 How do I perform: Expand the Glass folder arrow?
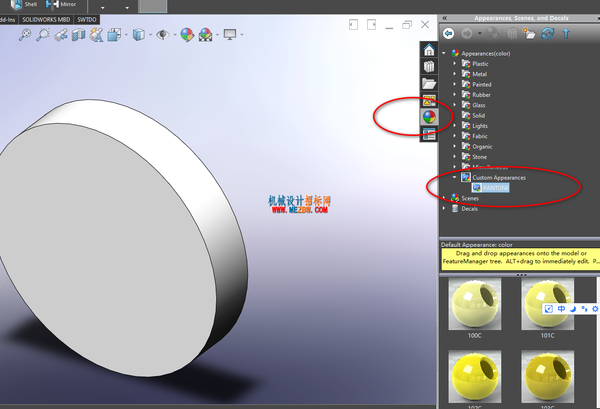click(455, 105)
